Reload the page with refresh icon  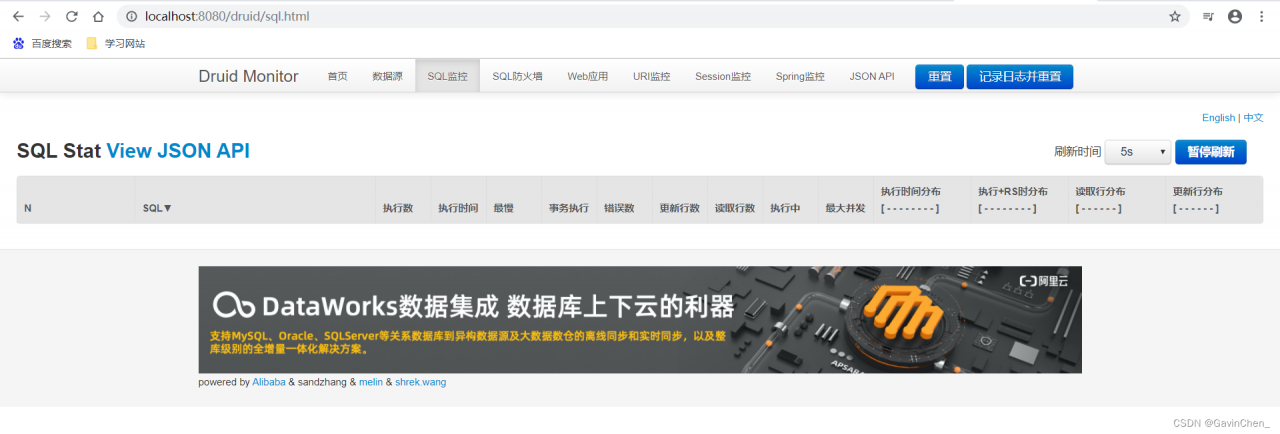(71, 17)
